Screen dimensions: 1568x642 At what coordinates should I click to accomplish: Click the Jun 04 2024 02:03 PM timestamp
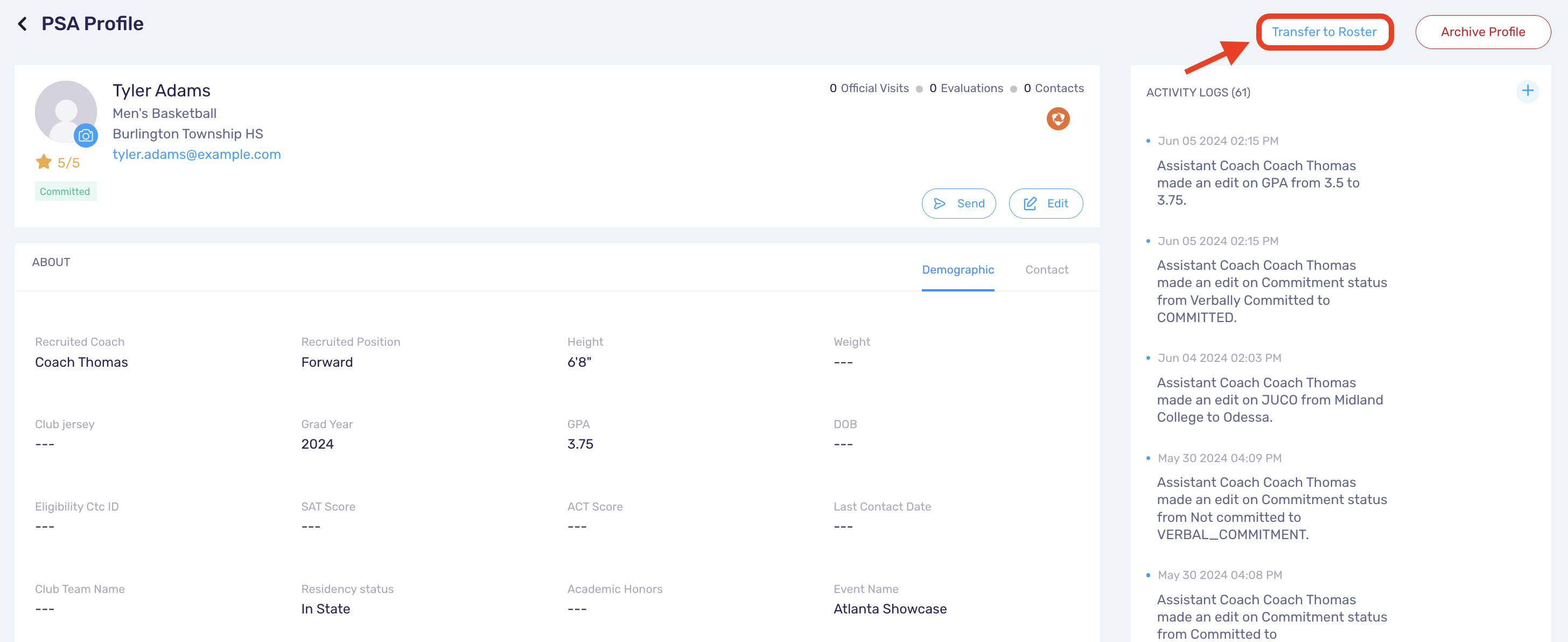(x=1219, y=358)
